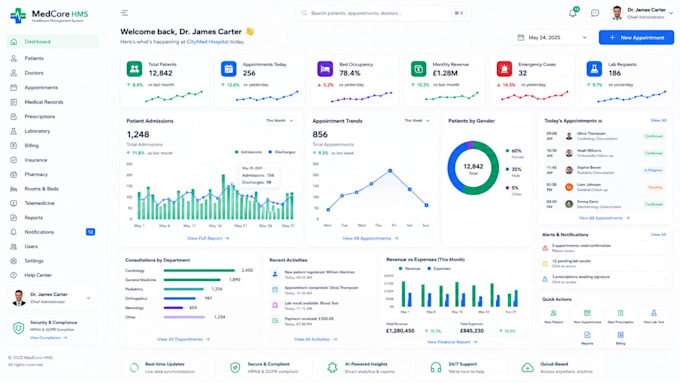The image size is (680, 383).
Task: Go to Telemedicine in the sidebar
Action: (52, 203)
